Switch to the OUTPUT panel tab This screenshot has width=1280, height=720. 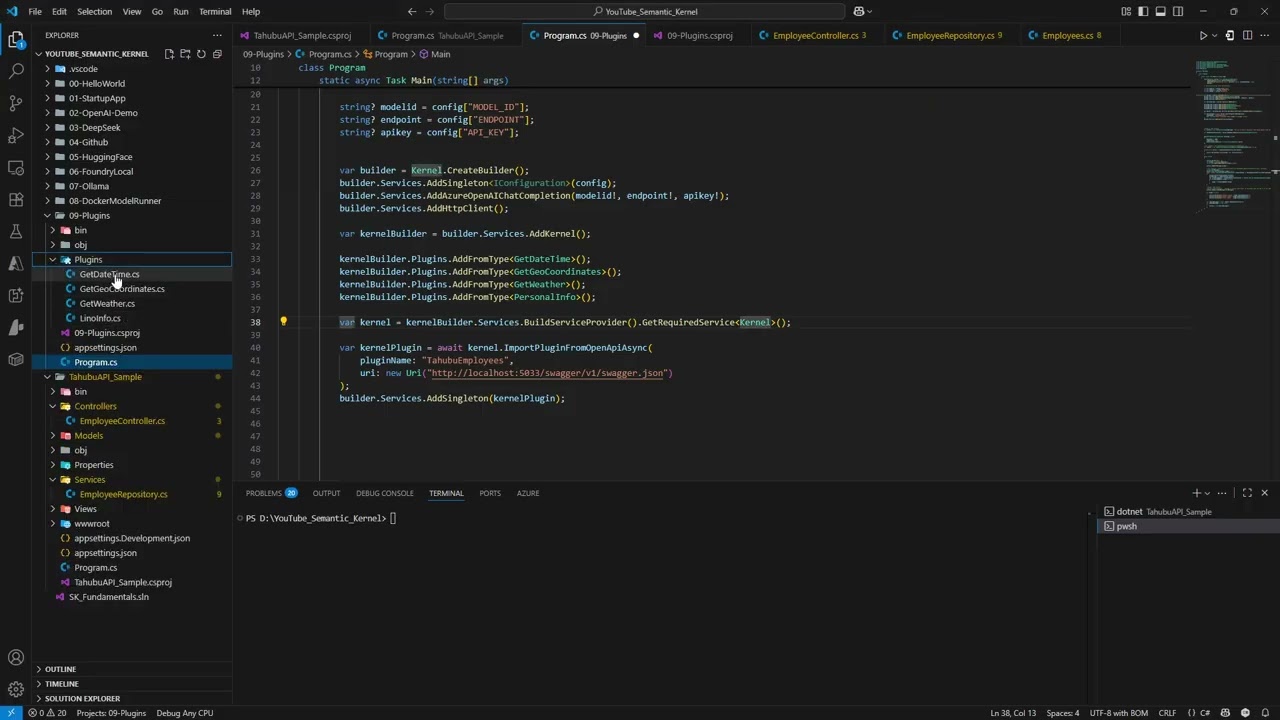click(x=326, y=493)
